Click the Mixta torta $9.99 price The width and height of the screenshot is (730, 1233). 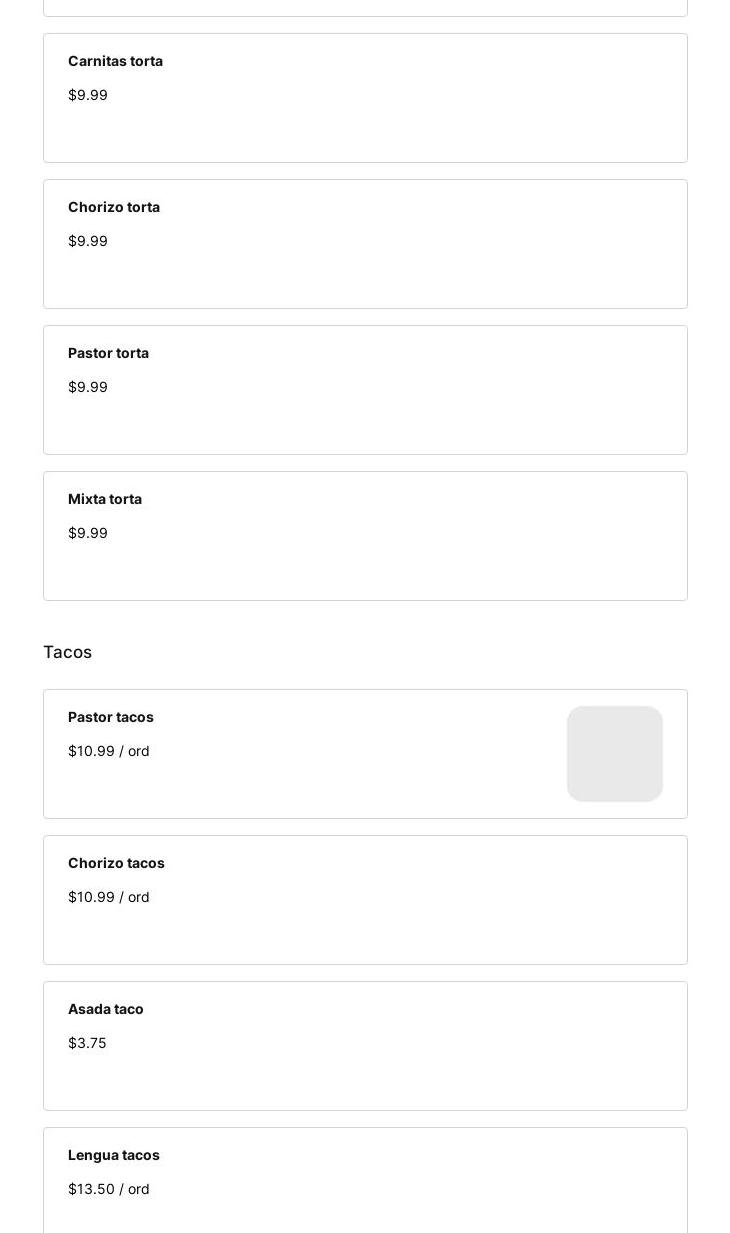click(88, 533)
